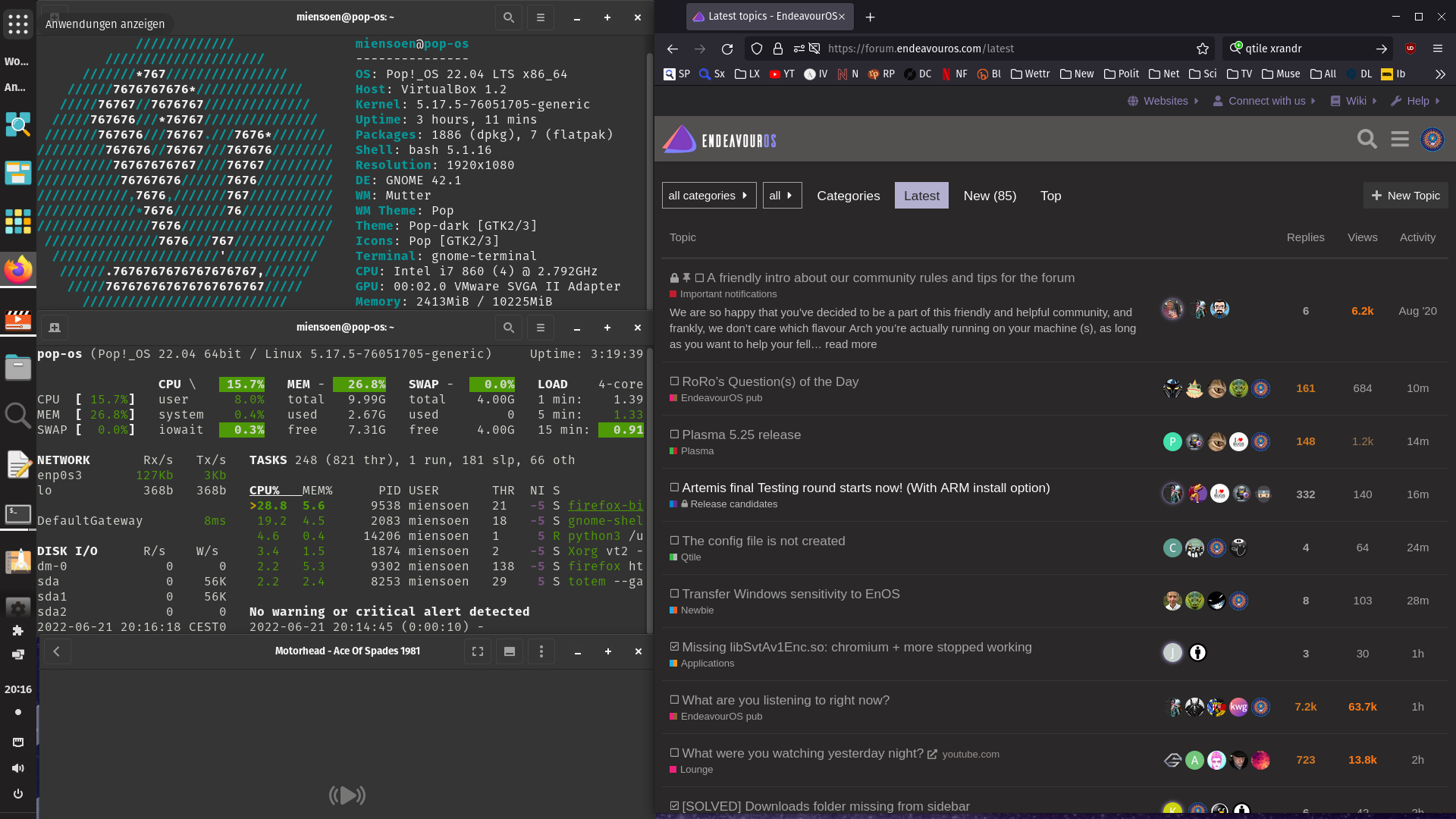Click the autoplay blocked icon

pos(814,49)
